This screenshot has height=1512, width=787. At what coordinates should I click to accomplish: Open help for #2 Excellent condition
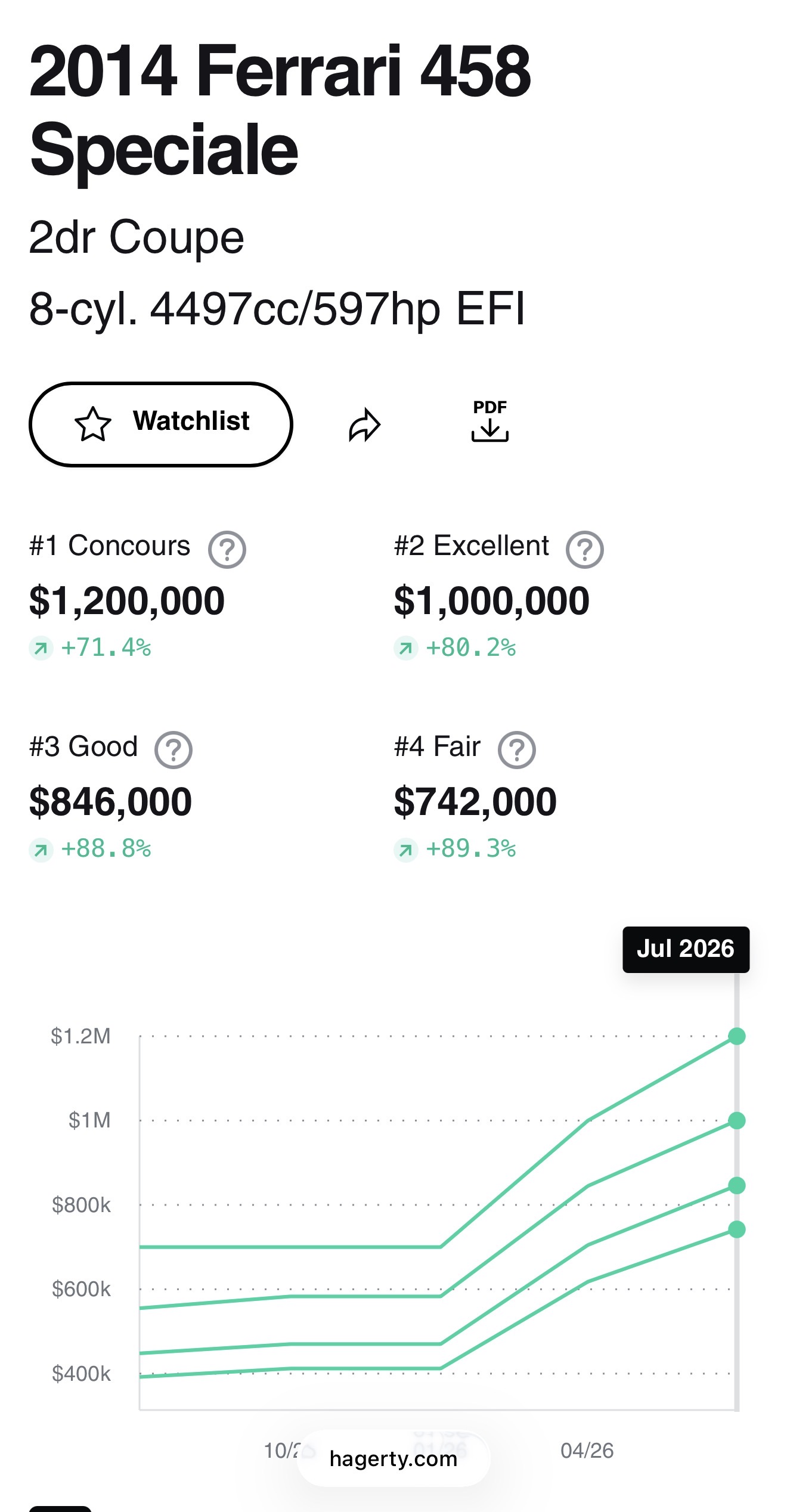click(x=584, y=549)
